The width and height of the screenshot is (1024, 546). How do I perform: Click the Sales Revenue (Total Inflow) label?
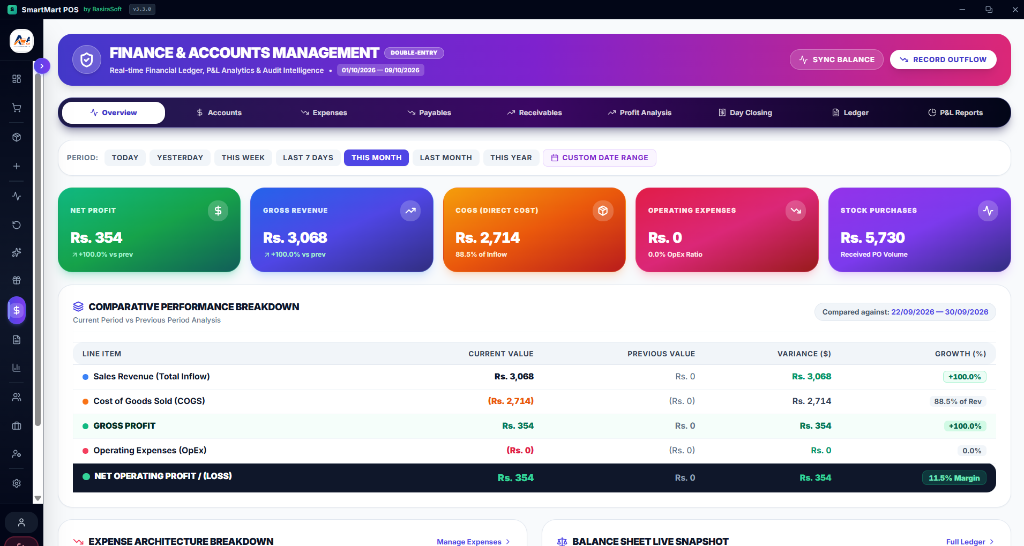click(x=152, y=376)
